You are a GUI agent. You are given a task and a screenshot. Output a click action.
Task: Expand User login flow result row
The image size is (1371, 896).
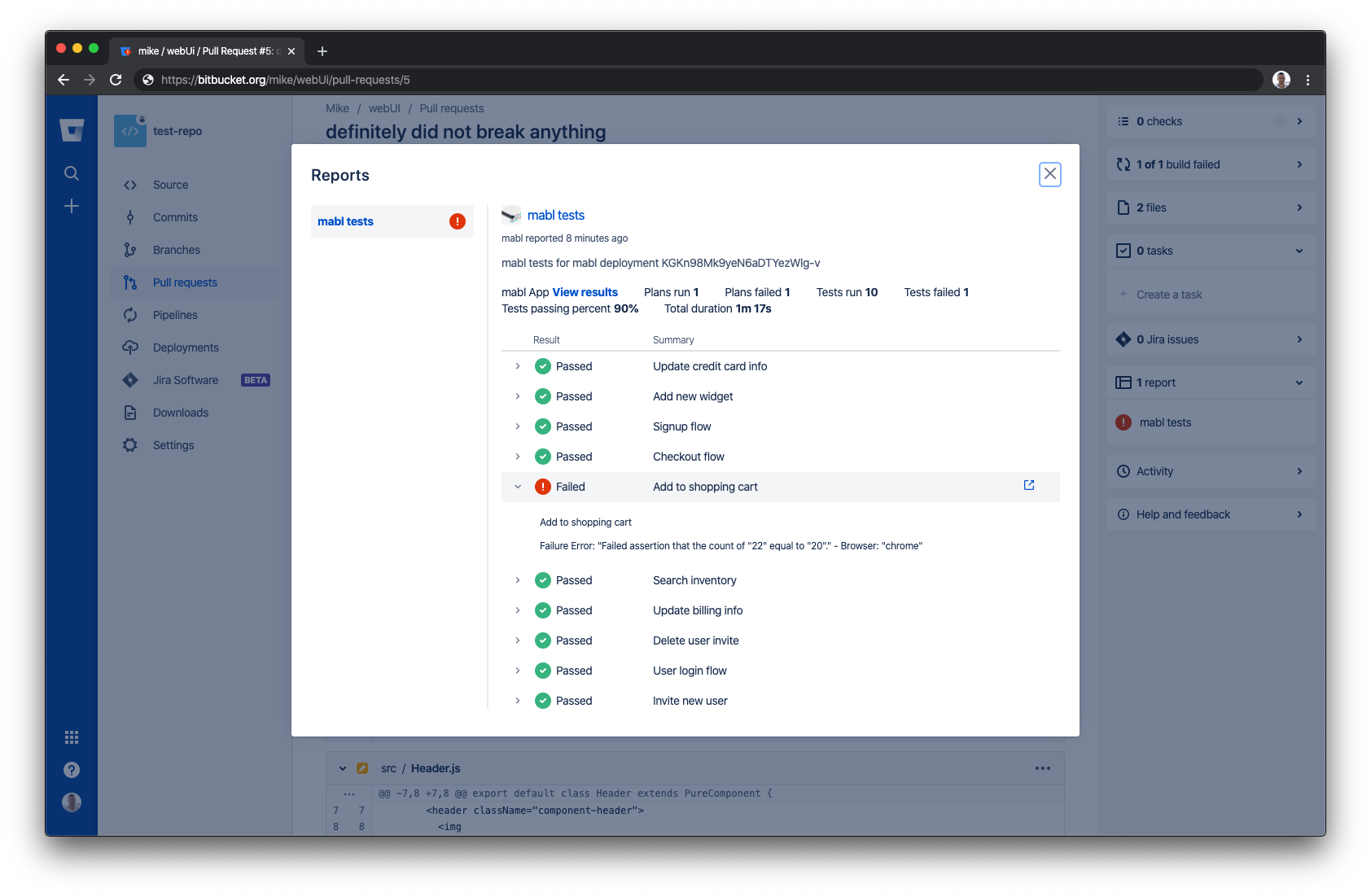[518, 671]
